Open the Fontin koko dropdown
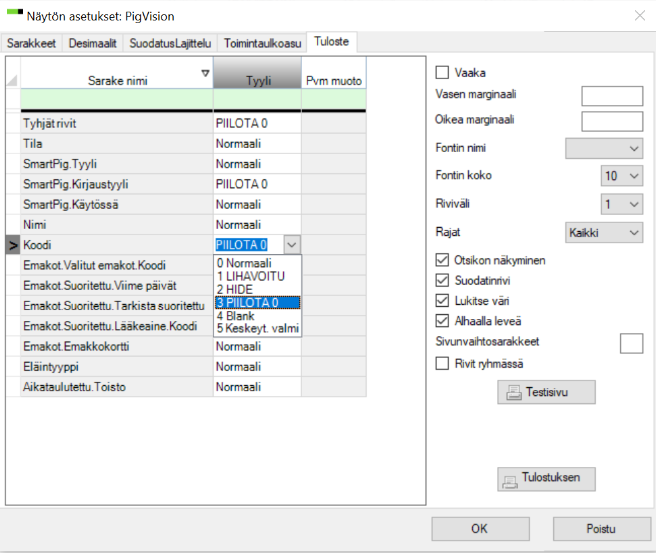The image size is (656, 553). pos(622,176)
